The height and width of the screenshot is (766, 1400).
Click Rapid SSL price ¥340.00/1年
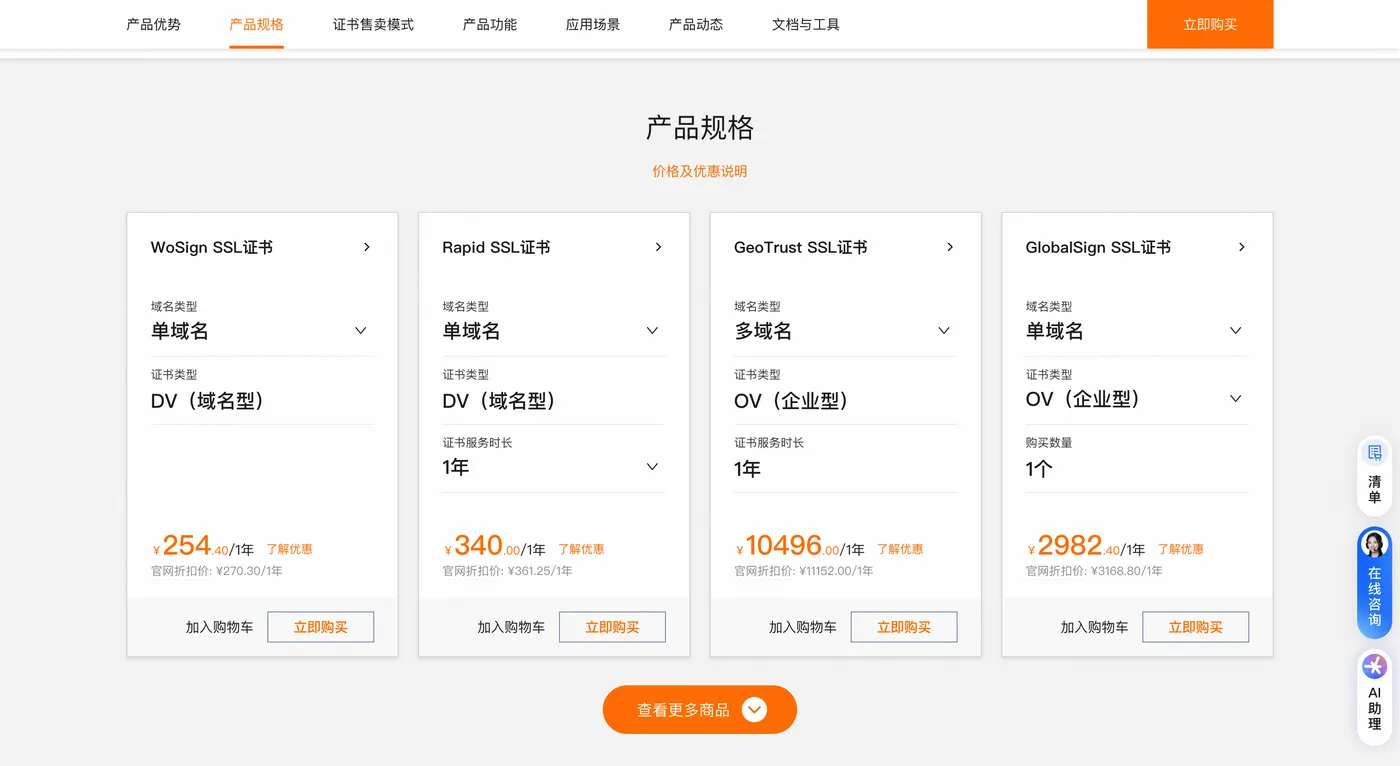pyautogui.click(x=495, y=546)
